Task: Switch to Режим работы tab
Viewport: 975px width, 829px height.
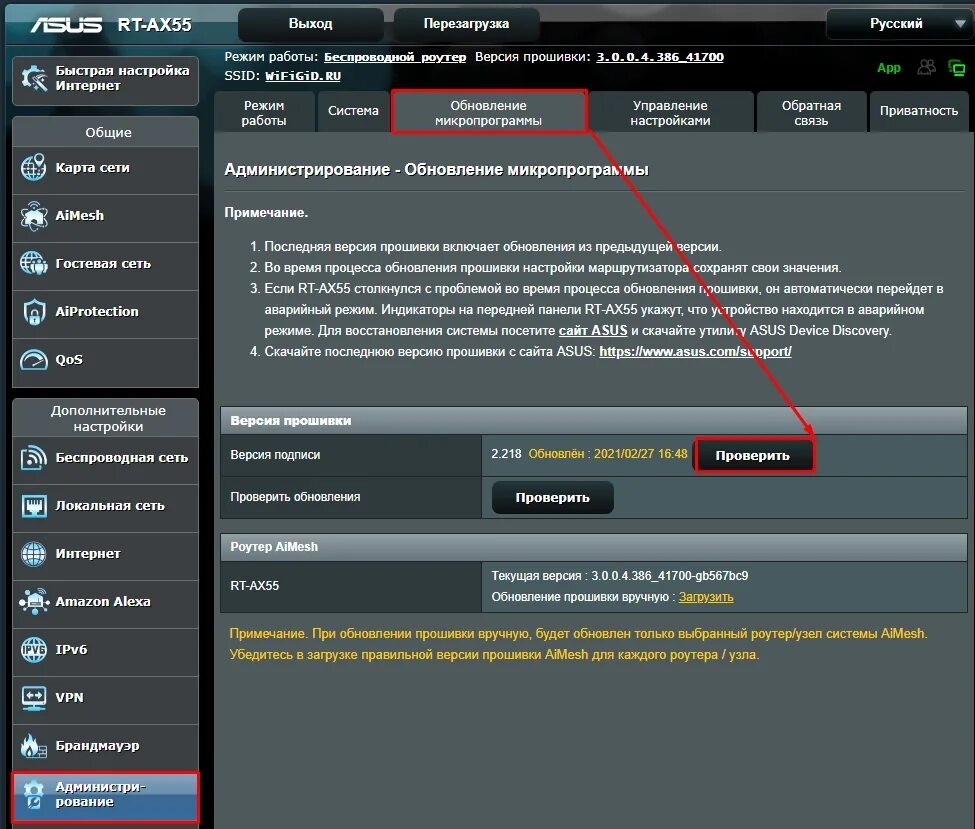Action: (264, 113)
